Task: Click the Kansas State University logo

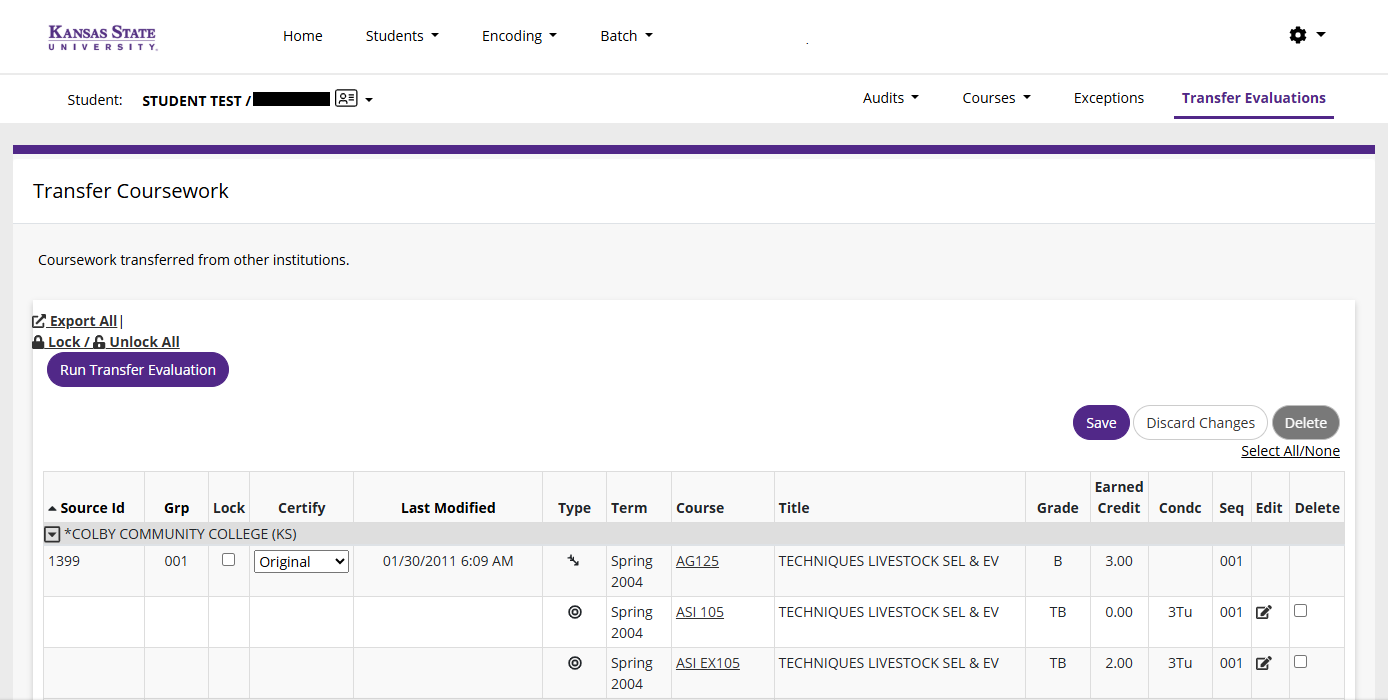Action: (x=102, y=38)
